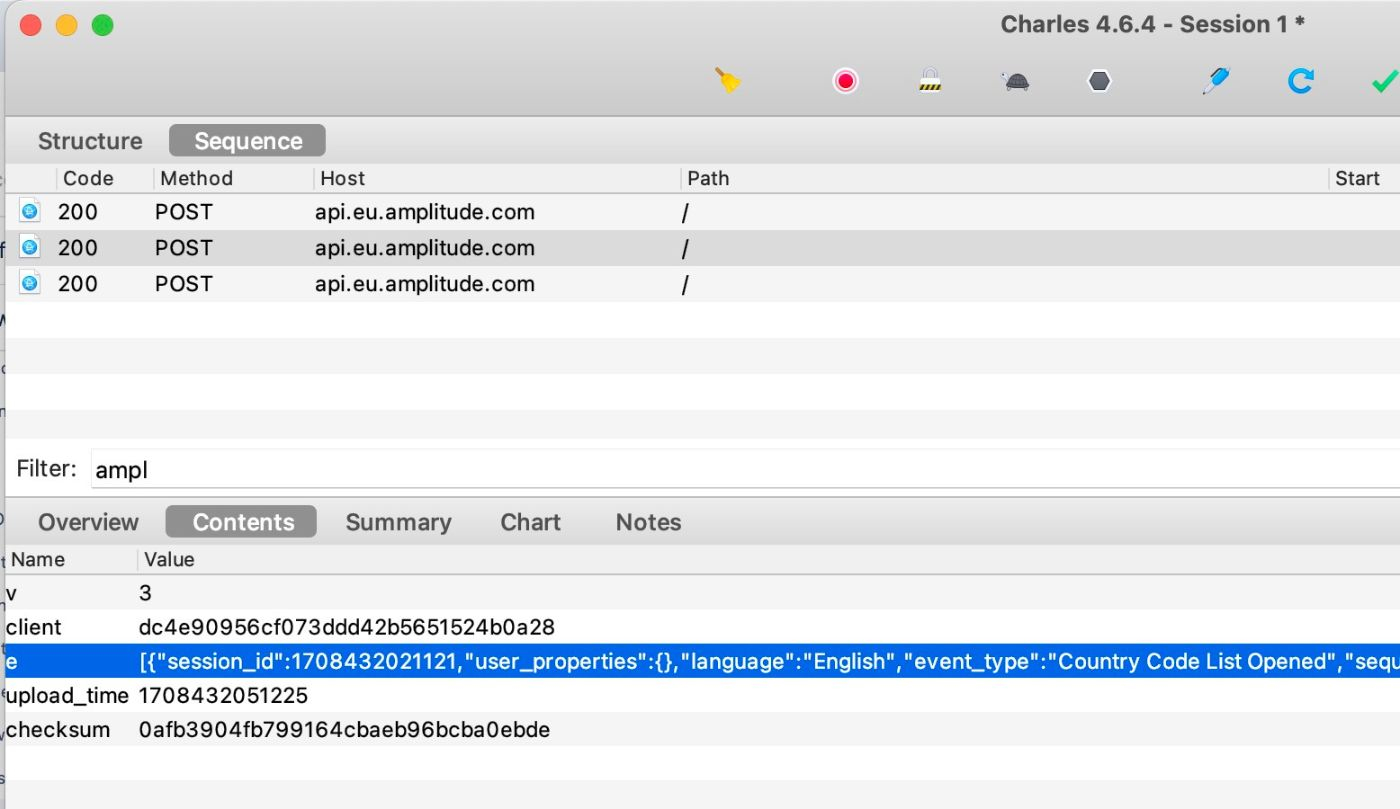Open the Summary view
Viewport: 1400px width, 809px height.
(399, 522)
